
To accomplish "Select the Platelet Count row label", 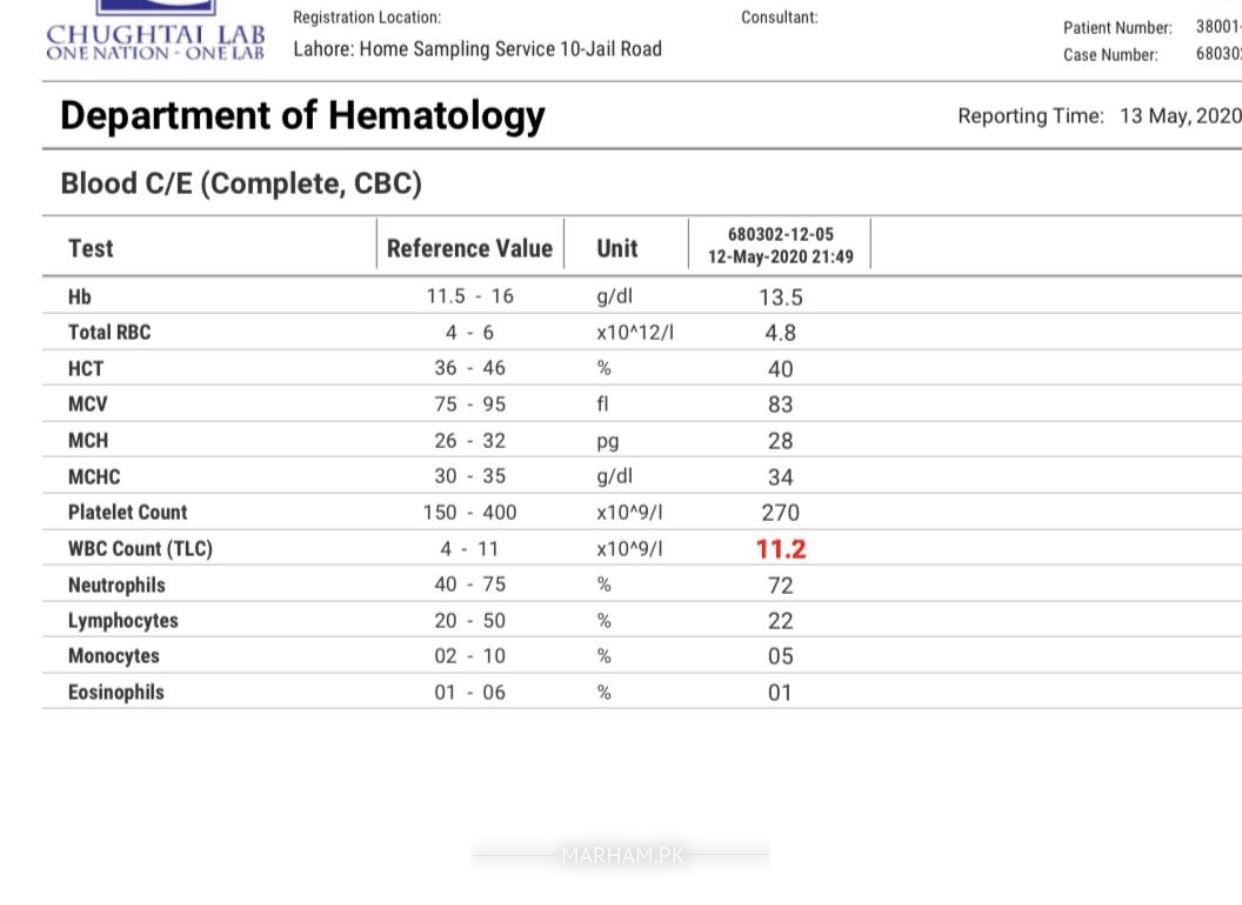I will pos(127,513).
